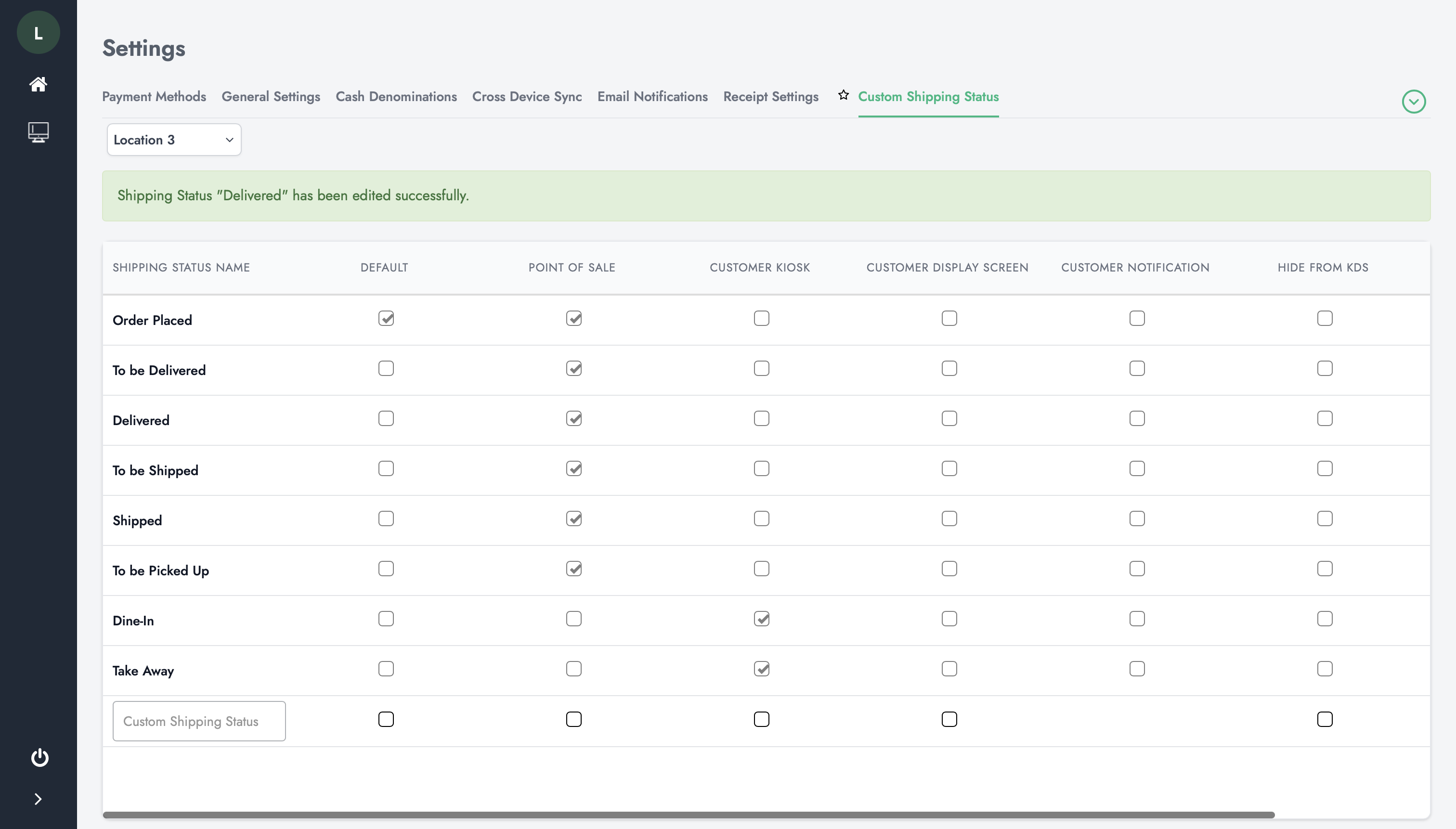Viewport: 1456px width, 829px height.
Task: Click the Delivered edited success message
Action: pyautogui.click(x=293, y=195)
